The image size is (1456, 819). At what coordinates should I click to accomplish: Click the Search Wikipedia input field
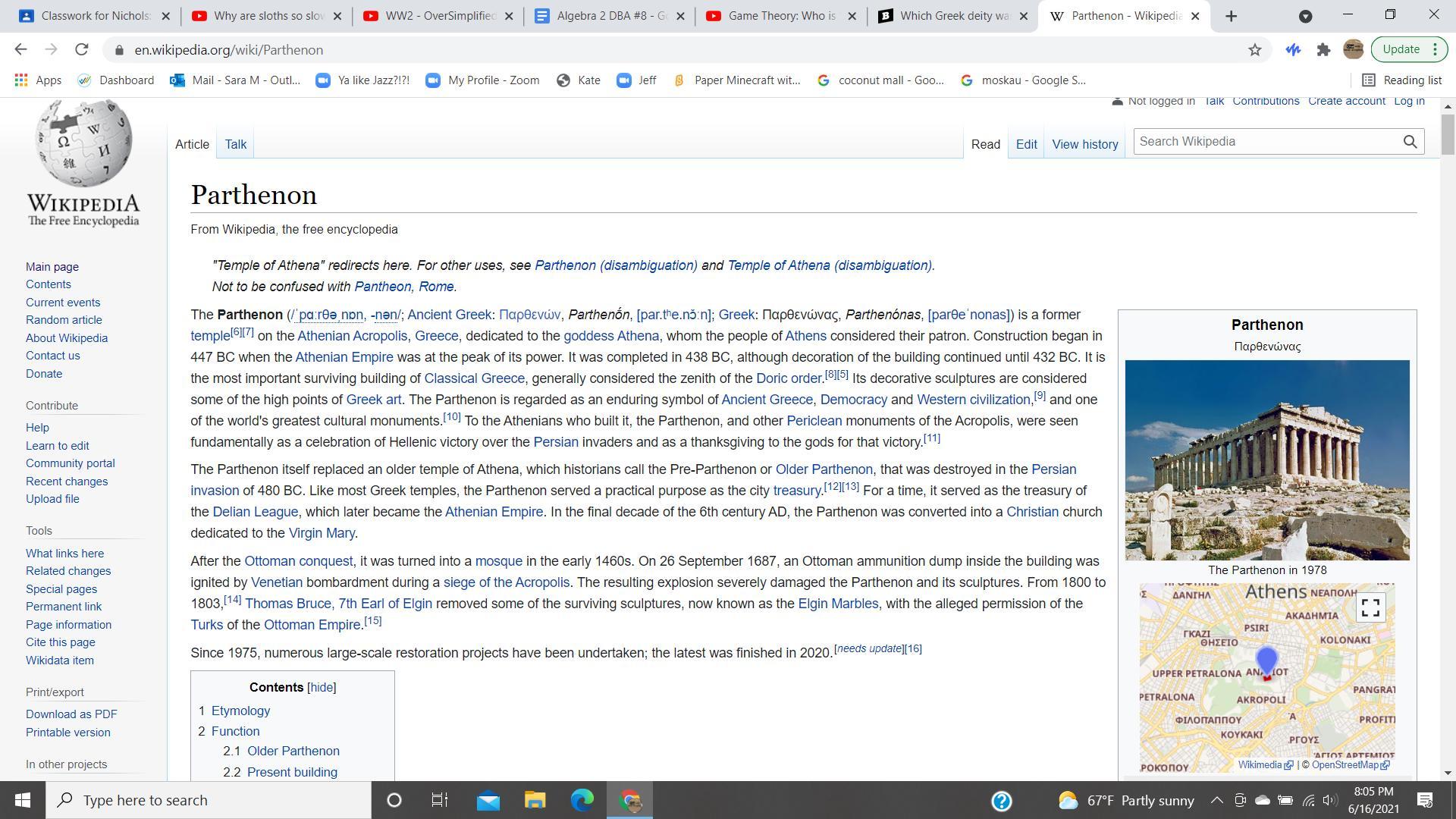pyautogui.click(x=1266, y=142)
